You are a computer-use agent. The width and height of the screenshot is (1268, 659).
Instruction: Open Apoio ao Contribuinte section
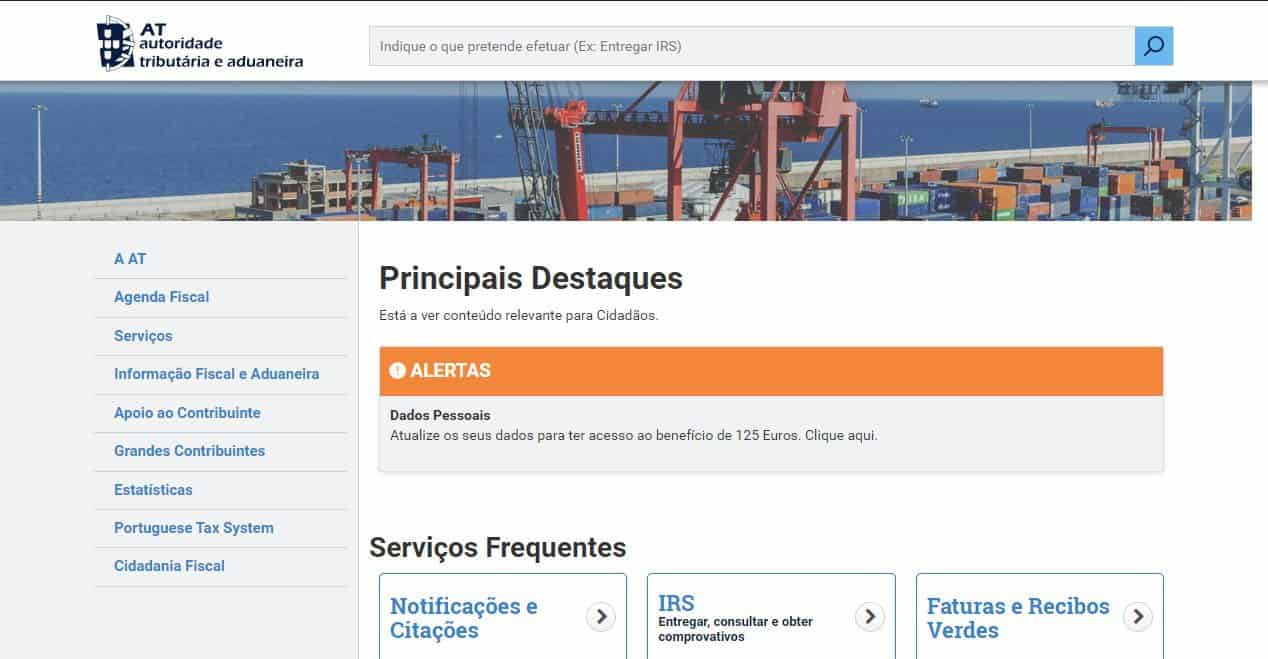tap(187, 413)
